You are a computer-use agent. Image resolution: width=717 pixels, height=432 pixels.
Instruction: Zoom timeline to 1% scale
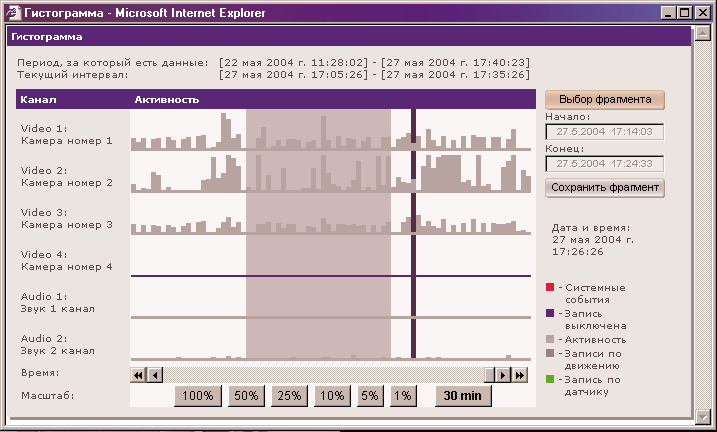point(403,396)
